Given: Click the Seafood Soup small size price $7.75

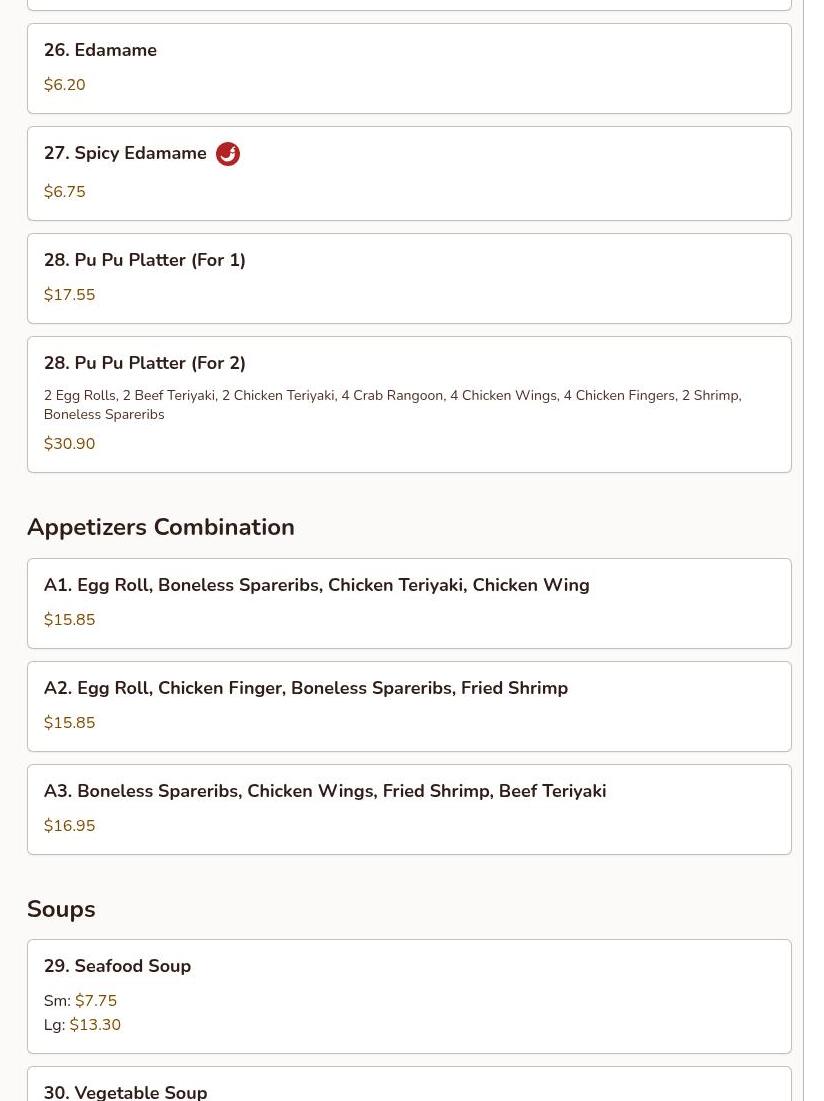Looking at the screenshot, I should click(x=96, y=1000).
